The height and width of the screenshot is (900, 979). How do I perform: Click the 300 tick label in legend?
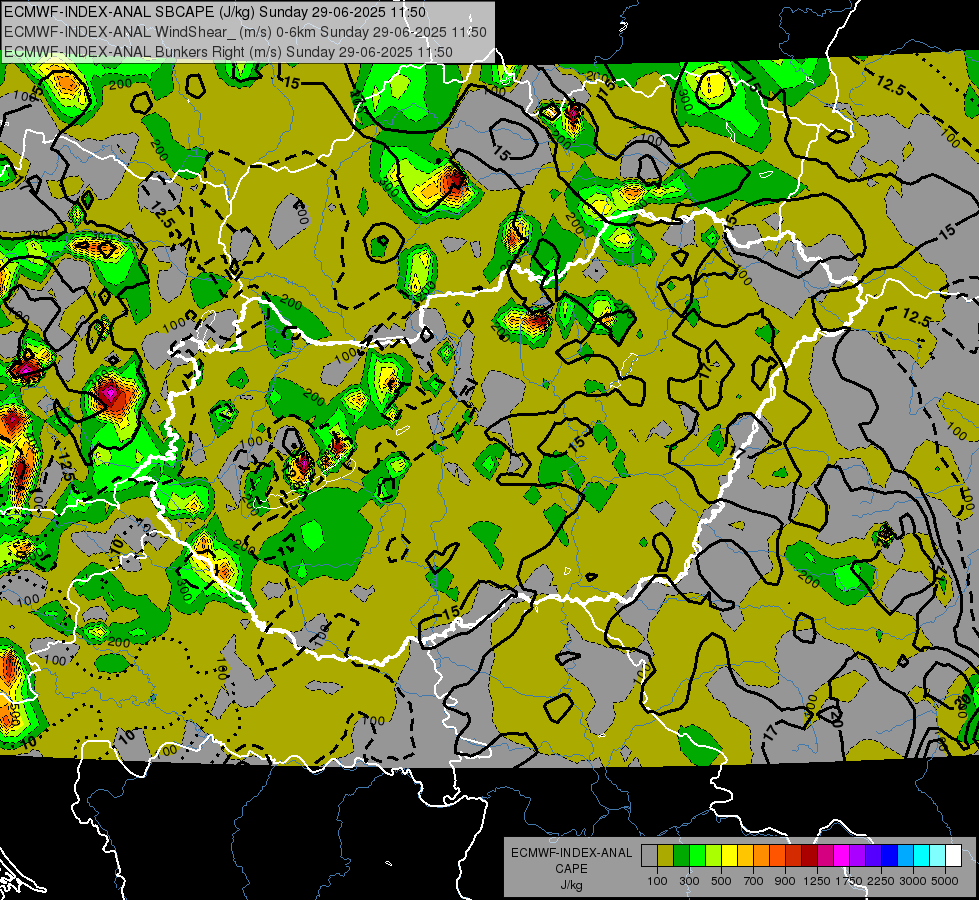[689, 881]
